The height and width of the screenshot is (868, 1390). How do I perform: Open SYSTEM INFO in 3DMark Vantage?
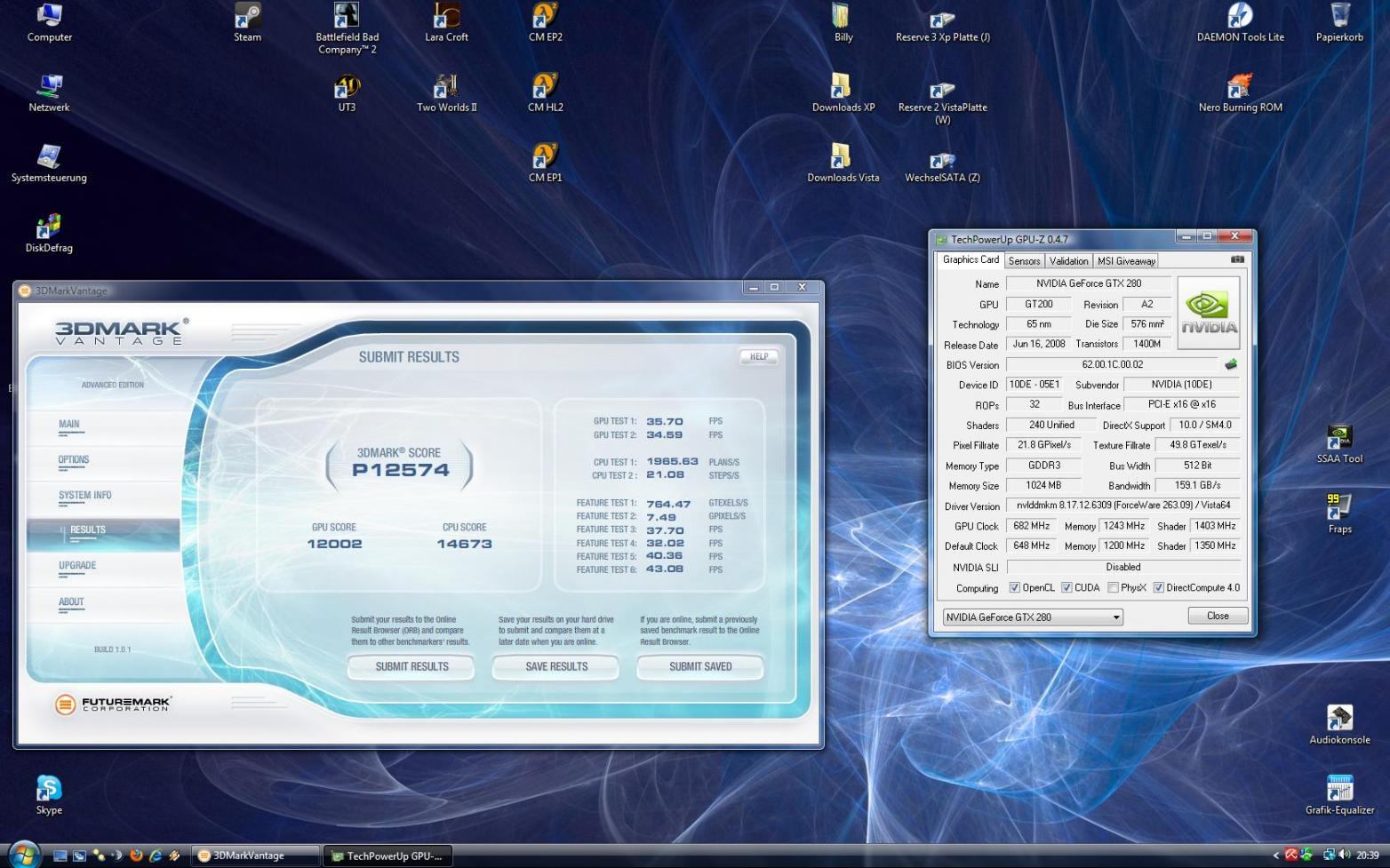[85, 496]
